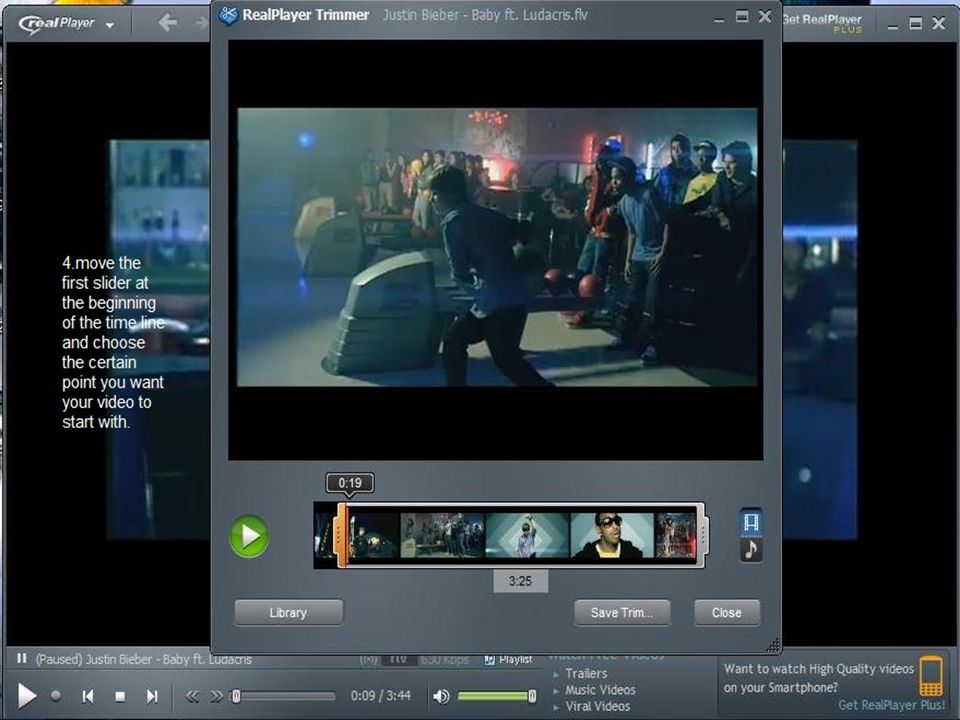
Task: Skip to the next clip in RealPlayer
Action: [x=152, y=696]
